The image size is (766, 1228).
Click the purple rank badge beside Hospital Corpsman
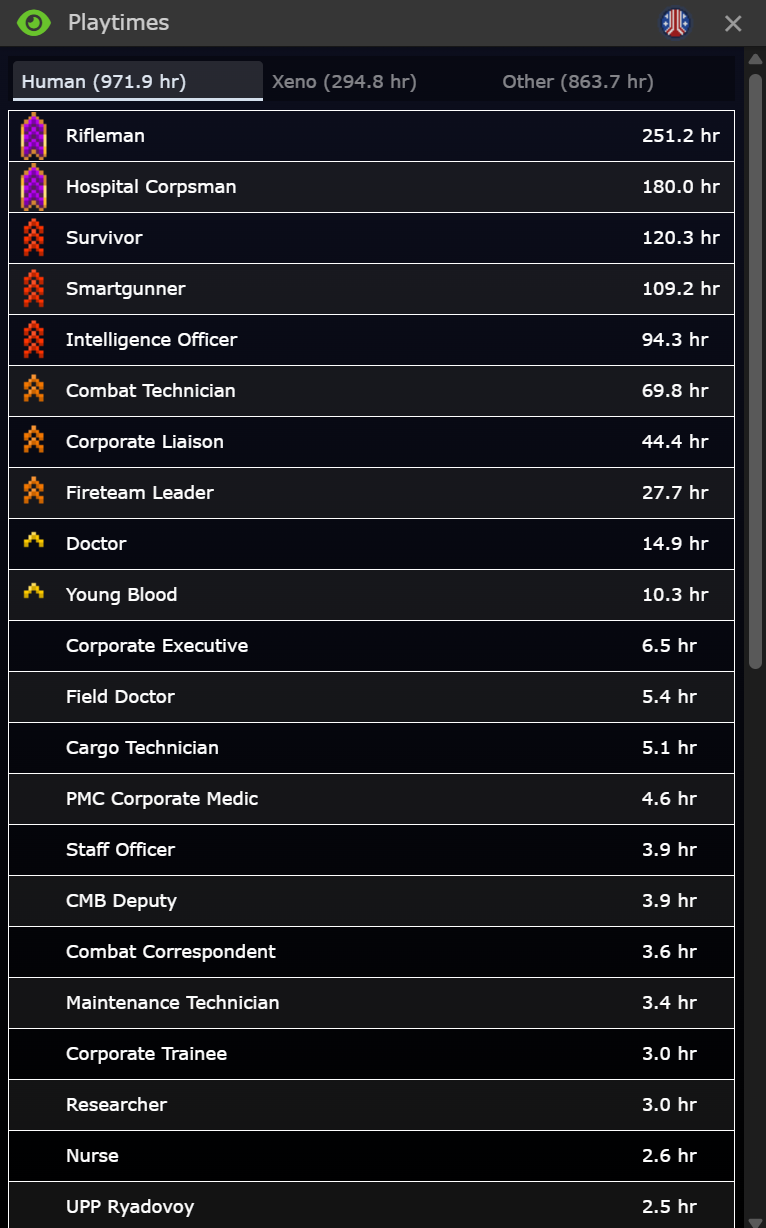(x=34, y=187)
